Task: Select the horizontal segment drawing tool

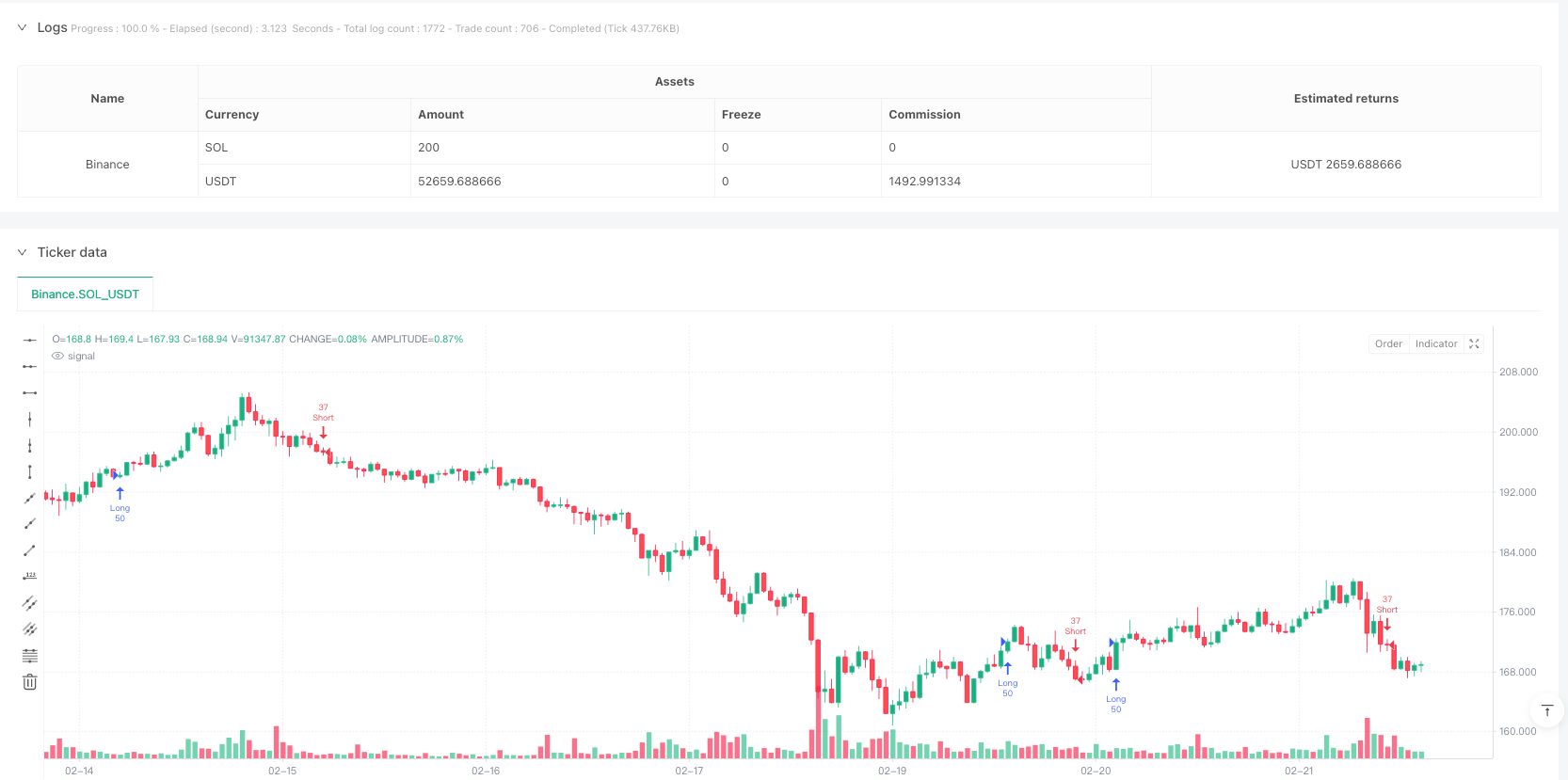Action: pyautogui.click(x=29, y=392)
